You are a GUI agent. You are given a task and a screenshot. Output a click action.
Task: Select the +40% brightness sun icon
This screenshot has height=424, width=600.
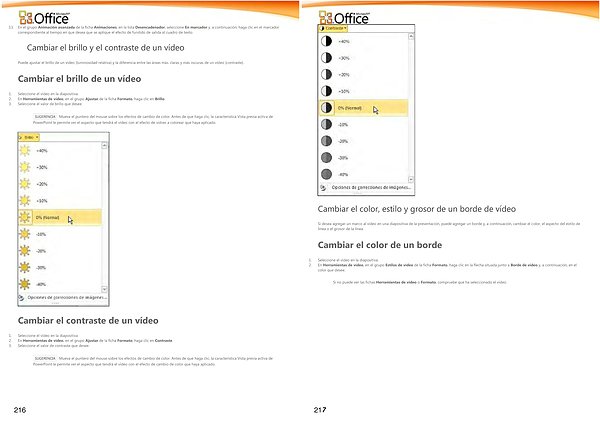point(25,151)
